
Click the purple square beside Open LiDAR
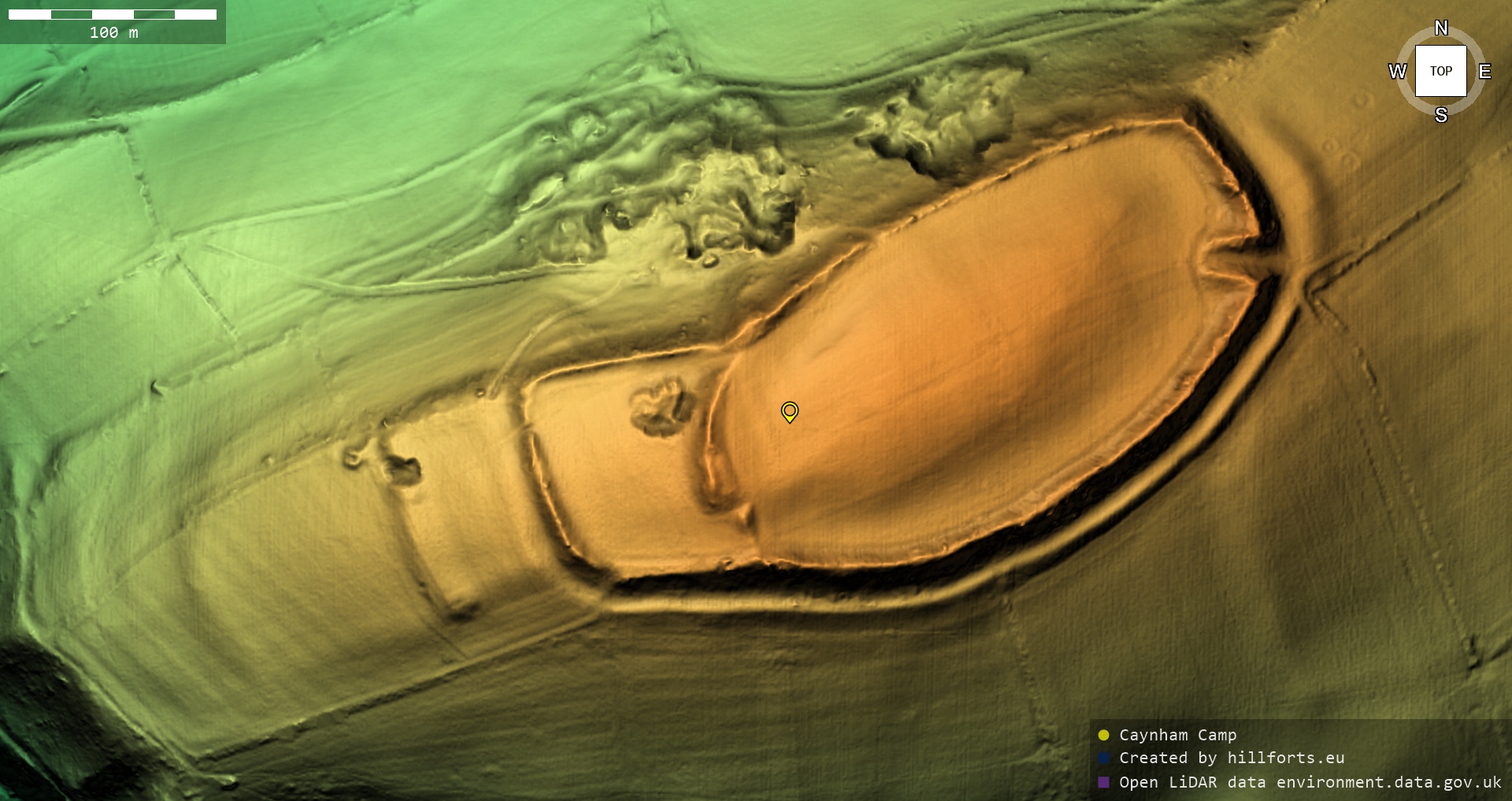coord(1103,782)
